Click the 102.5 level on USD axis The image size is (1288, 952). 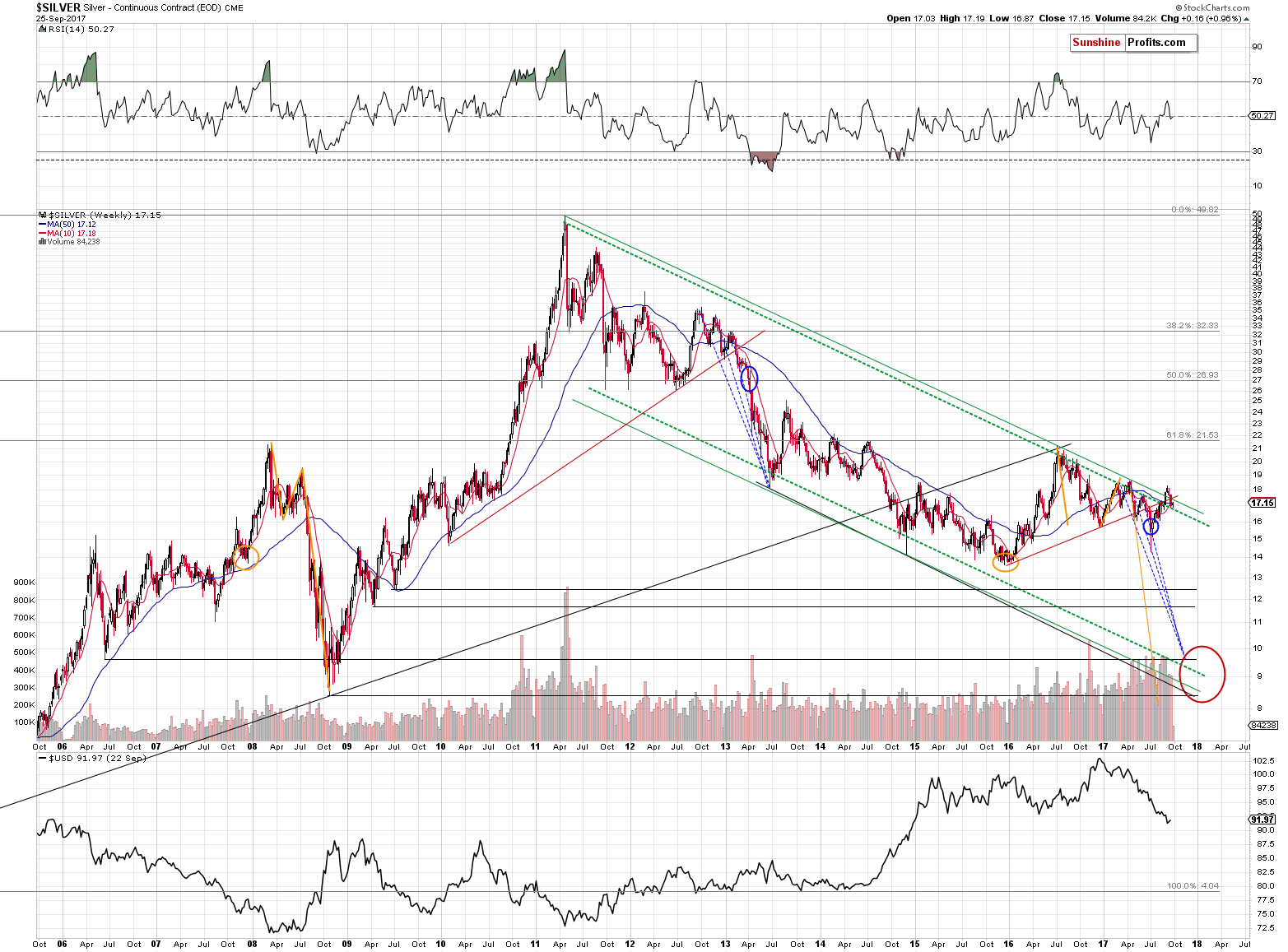(x=1263, y=761)
